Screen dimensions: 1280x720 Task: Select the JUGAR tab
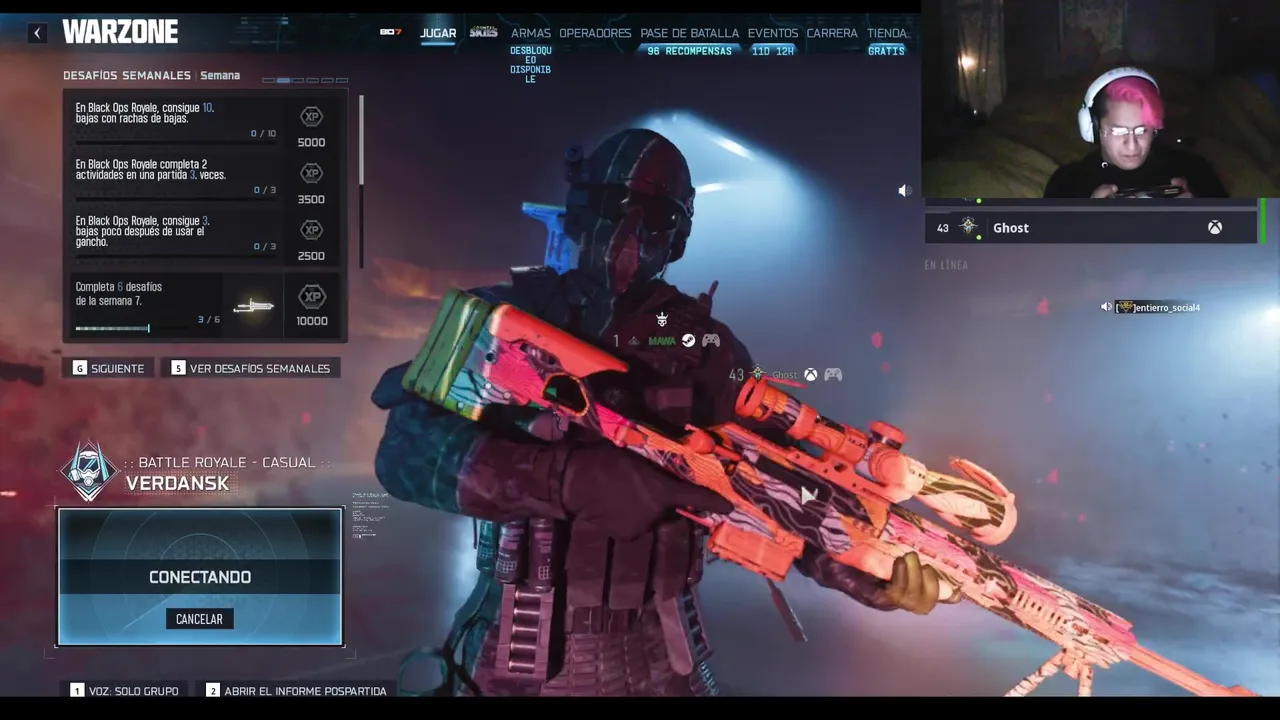(438, 33)
